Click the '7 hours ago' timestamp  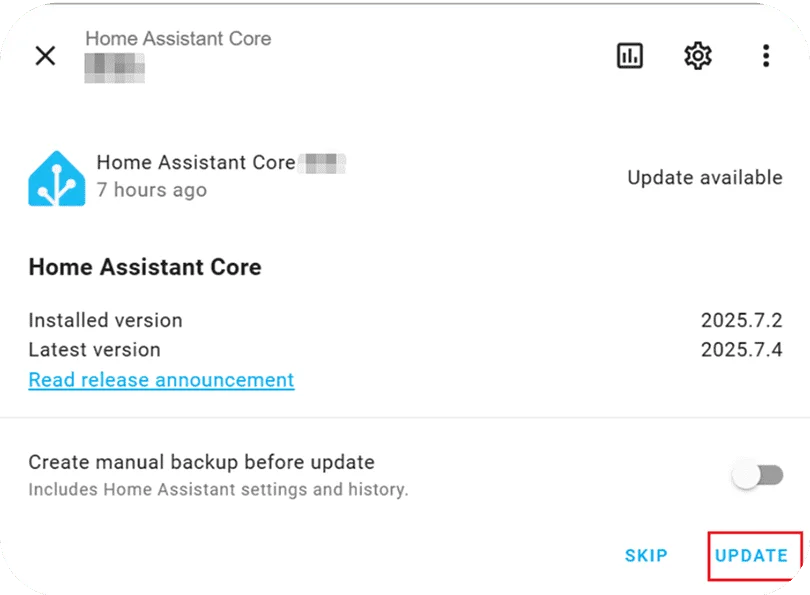pyautogui.click(x=151, y=190)
